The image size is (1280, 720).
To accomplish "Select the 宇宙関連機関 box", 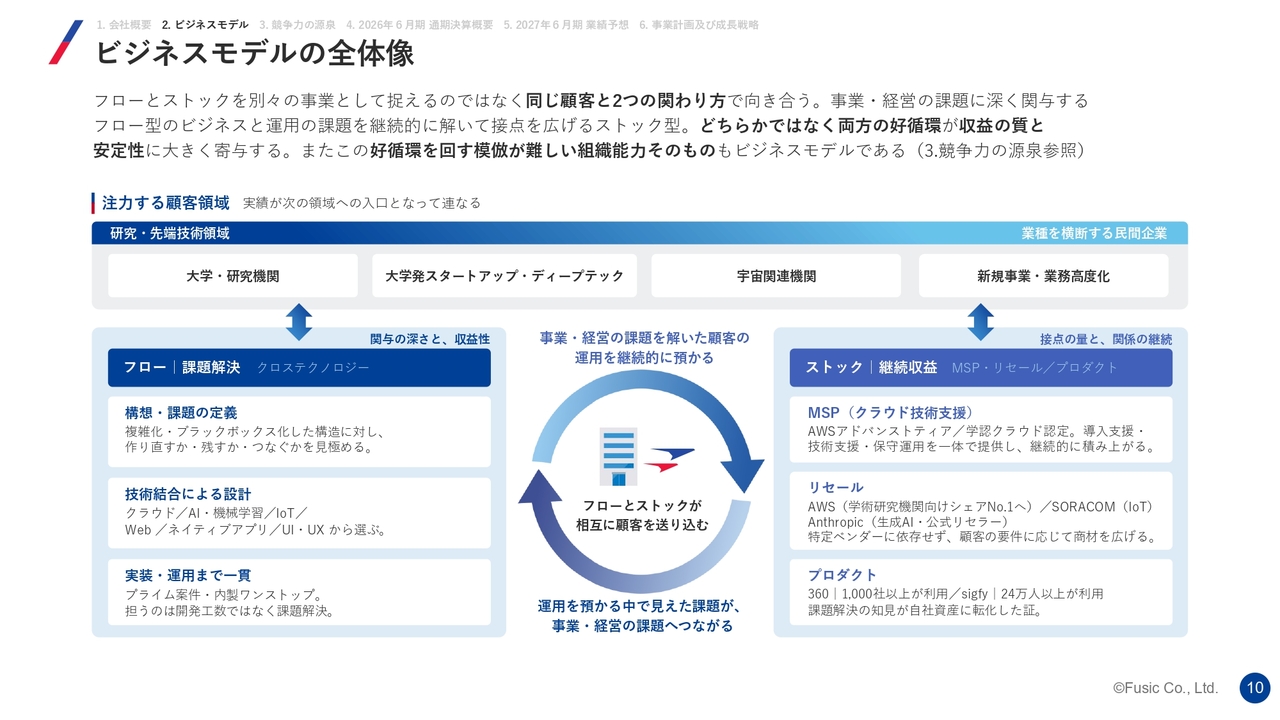I will [x=776, y=276].
